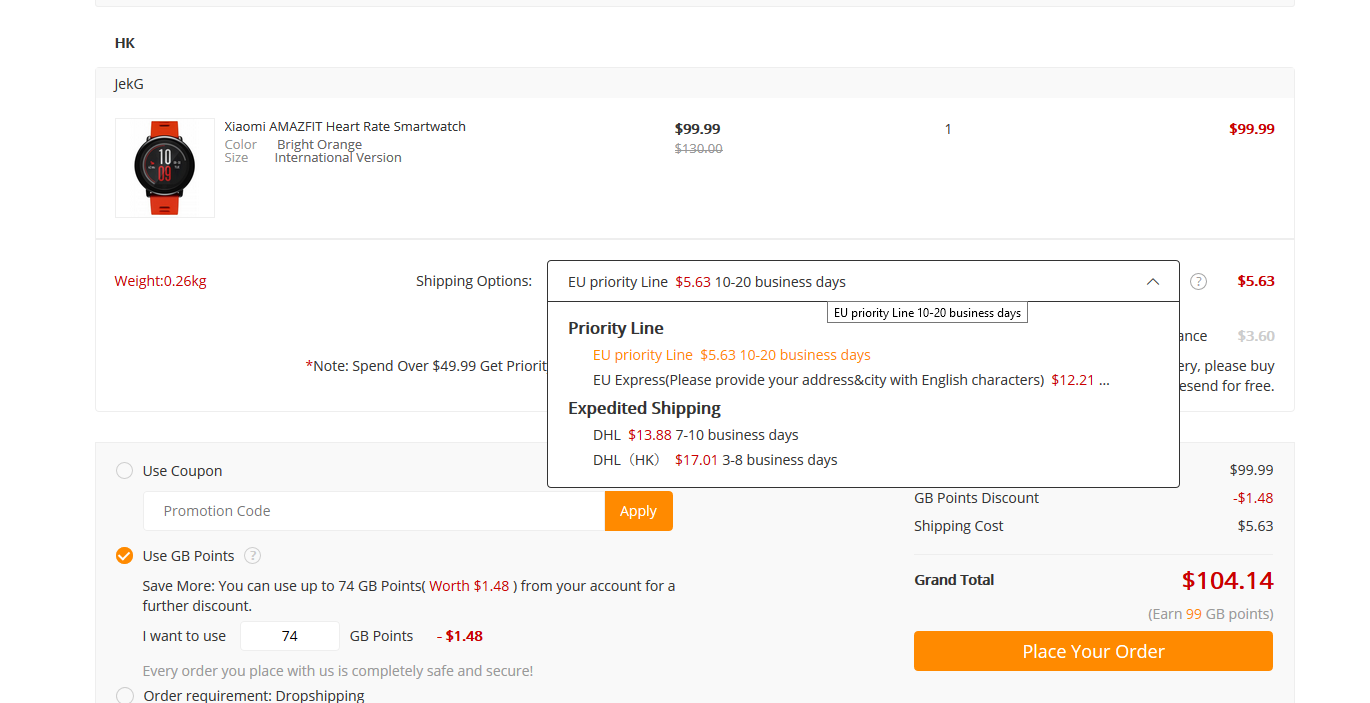
Task: Pick DHL $13.88 7-10 business days
Action: pyautogui.click(x=695, y=435)
